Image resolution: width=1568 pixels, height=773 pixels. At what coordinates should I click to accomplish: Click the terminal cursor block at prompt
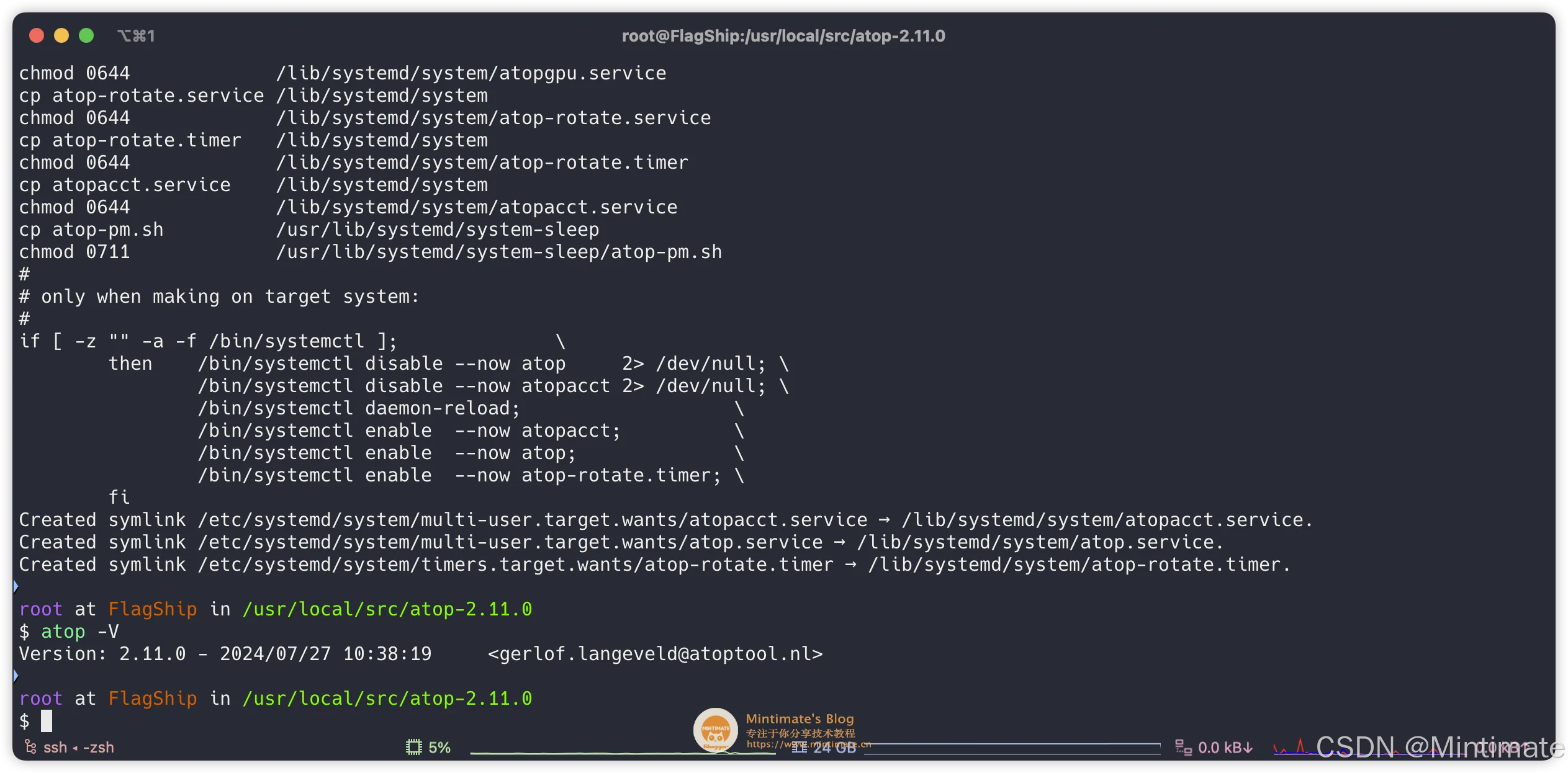[47, 721]
